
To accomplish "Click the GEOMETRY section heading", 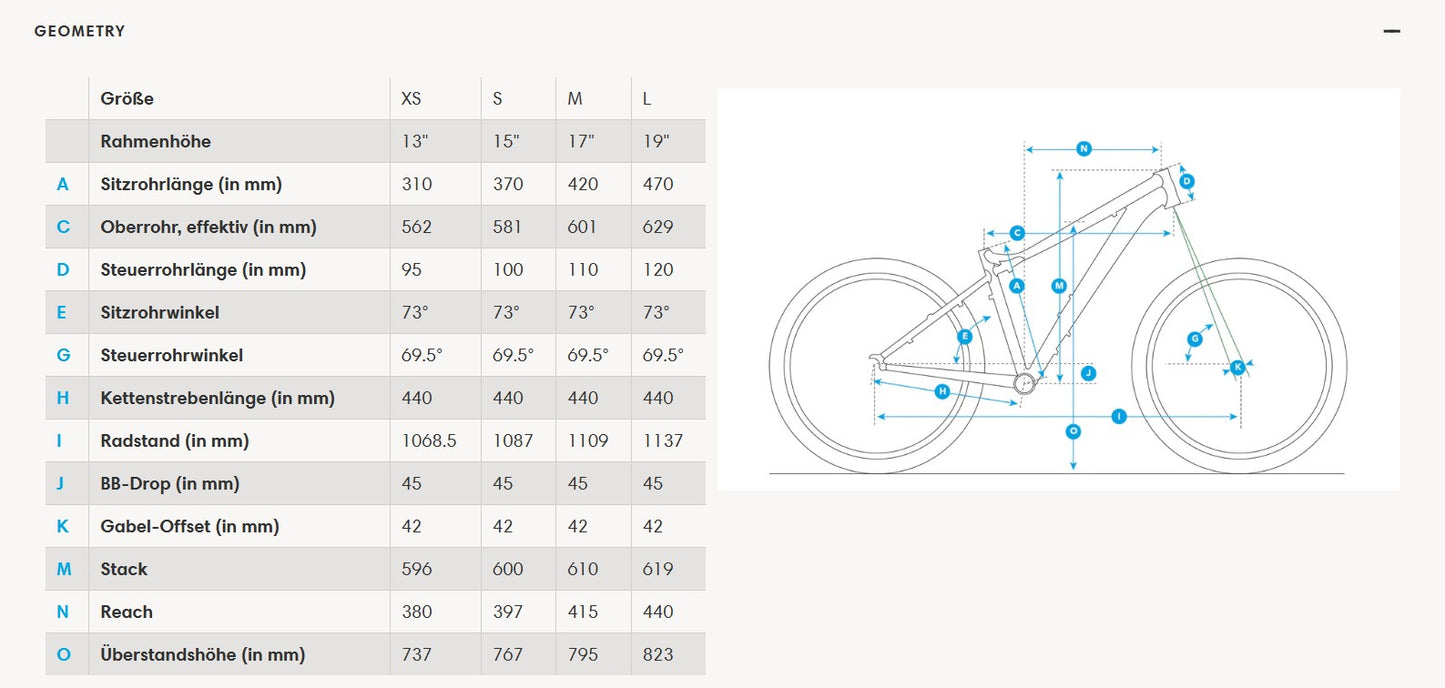I will [80, 31].
